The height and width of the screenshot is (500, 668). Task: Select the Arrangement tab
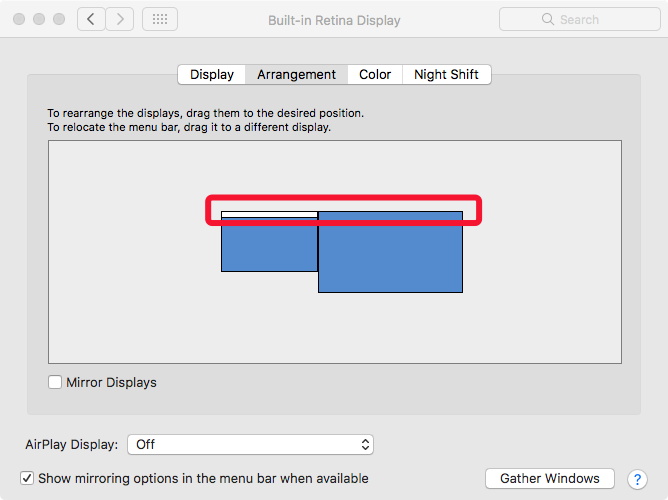pyautogui.click(x=297, y=75)
